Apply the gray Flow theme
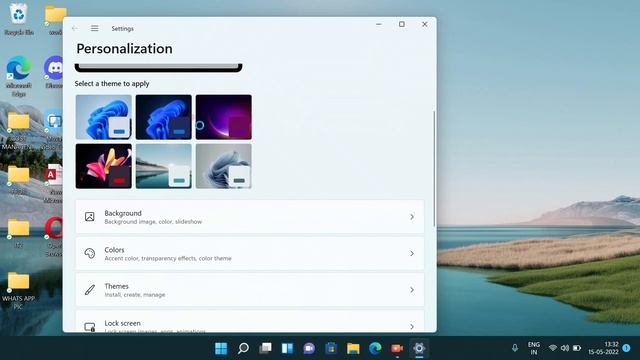The width and height of the screenshot is (640, 360). click(224, 166)
